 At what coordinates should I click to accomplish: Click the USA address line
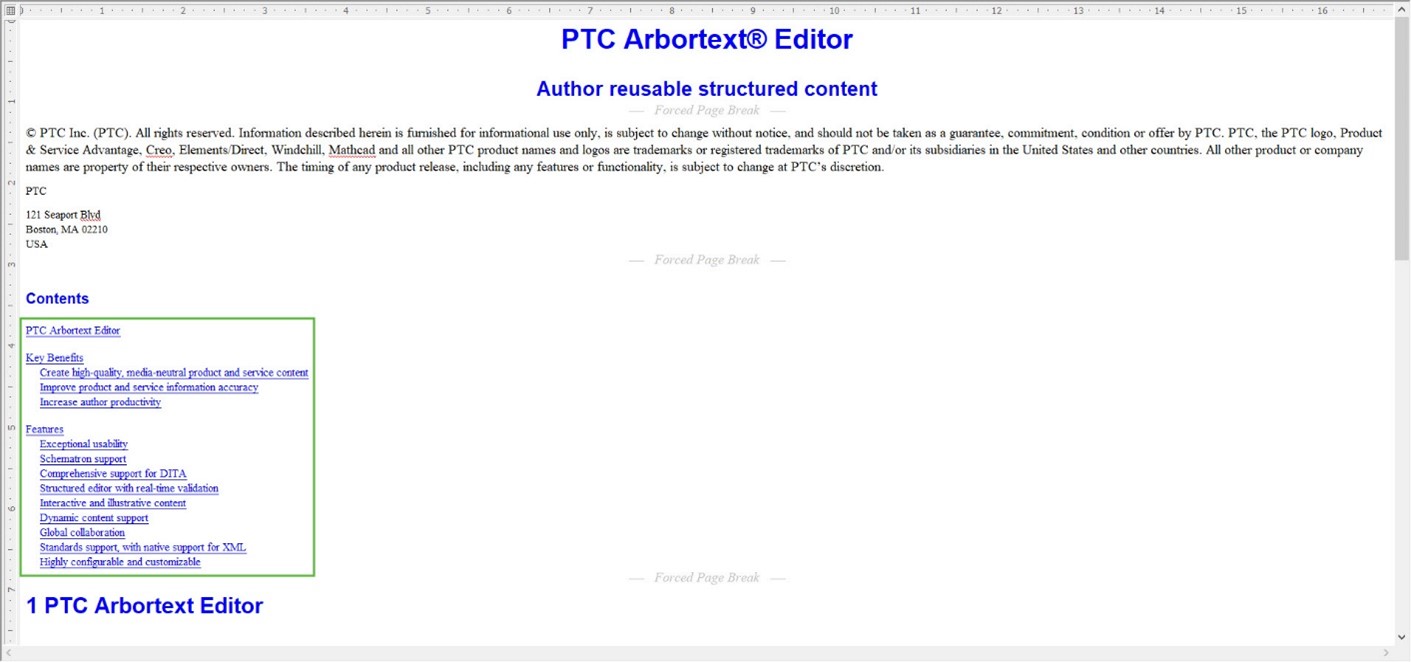pyautogui.click(x=37, y=244)
